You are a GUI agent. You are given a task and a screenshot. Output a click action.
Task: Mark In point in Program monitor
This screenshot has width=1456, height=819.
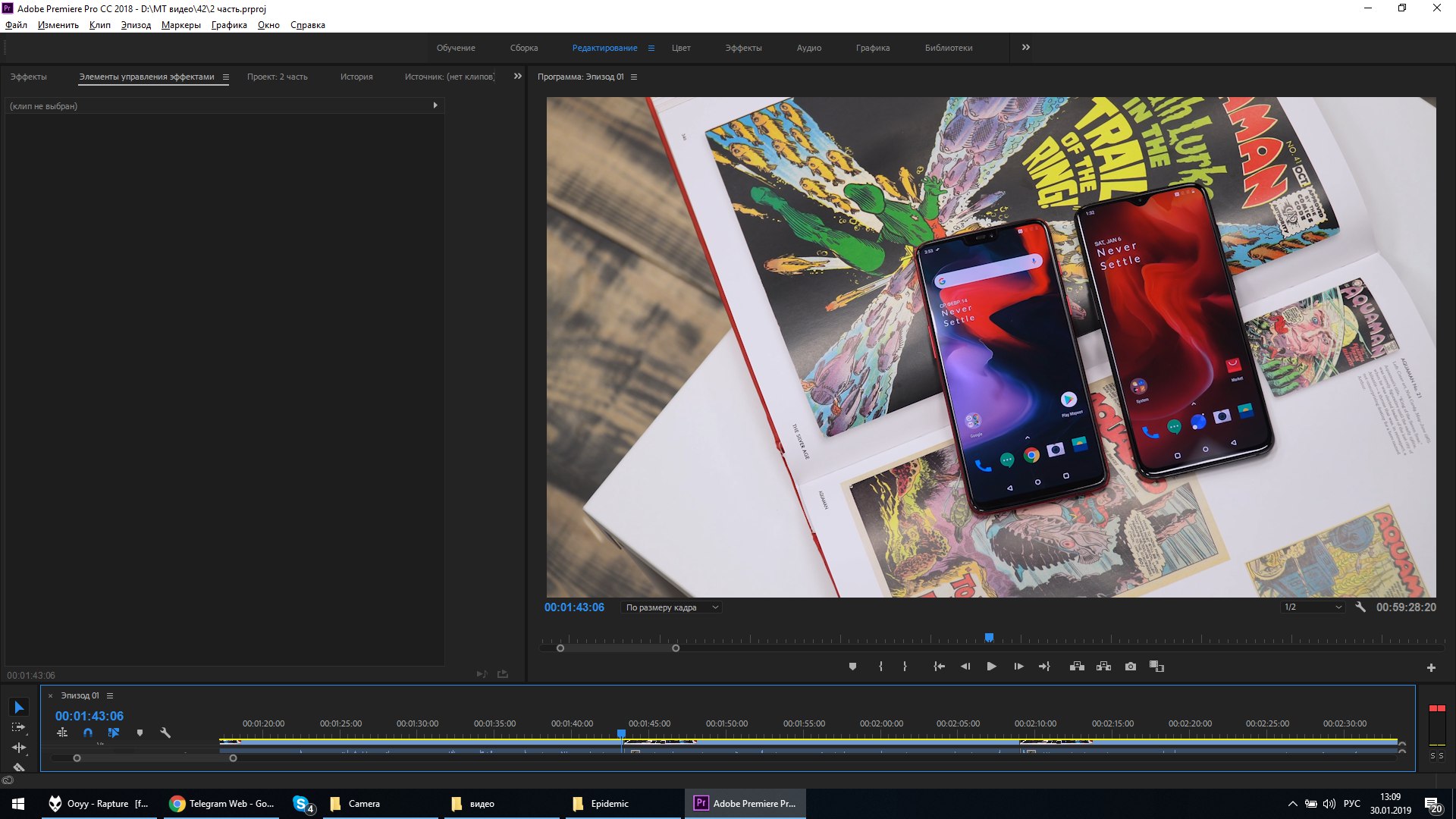click(x=880, y=667)
